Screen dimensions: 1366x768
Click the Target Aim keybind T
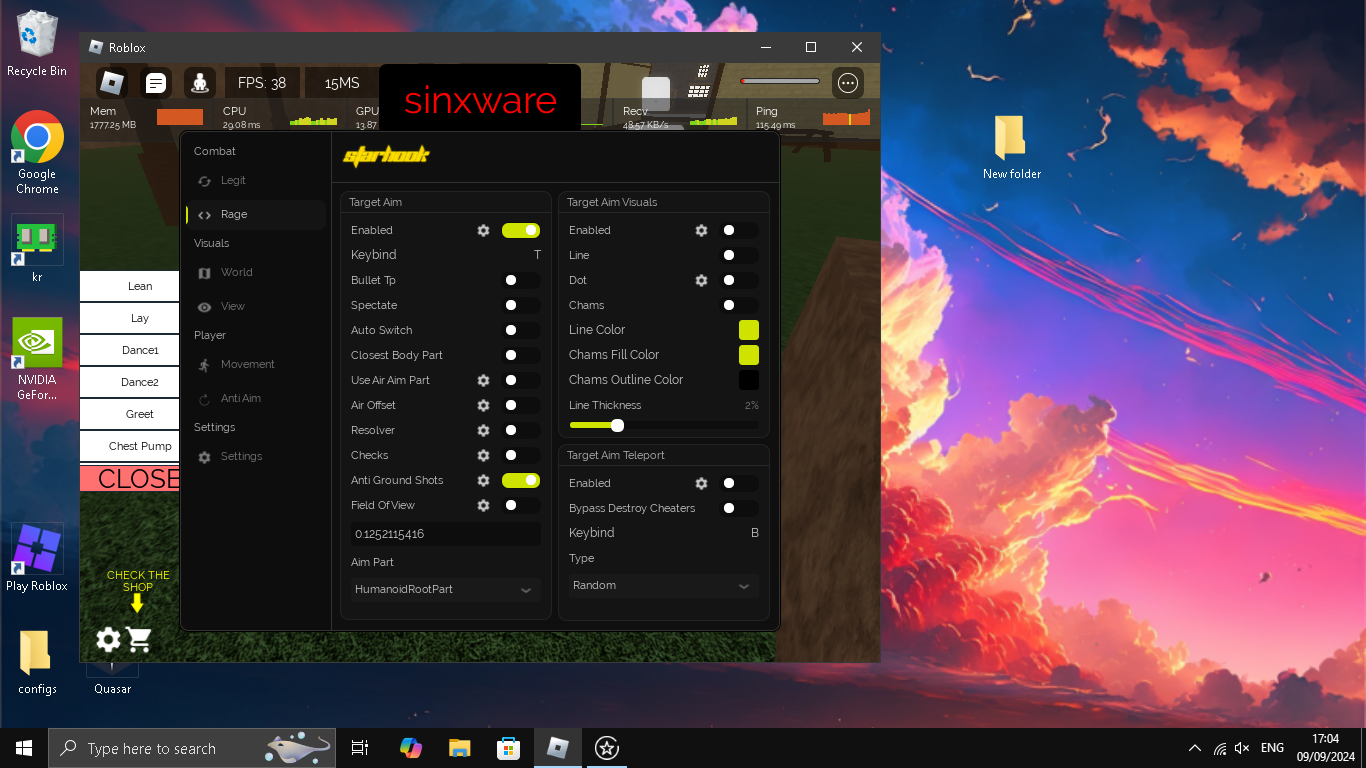click(x=537, y=255)
